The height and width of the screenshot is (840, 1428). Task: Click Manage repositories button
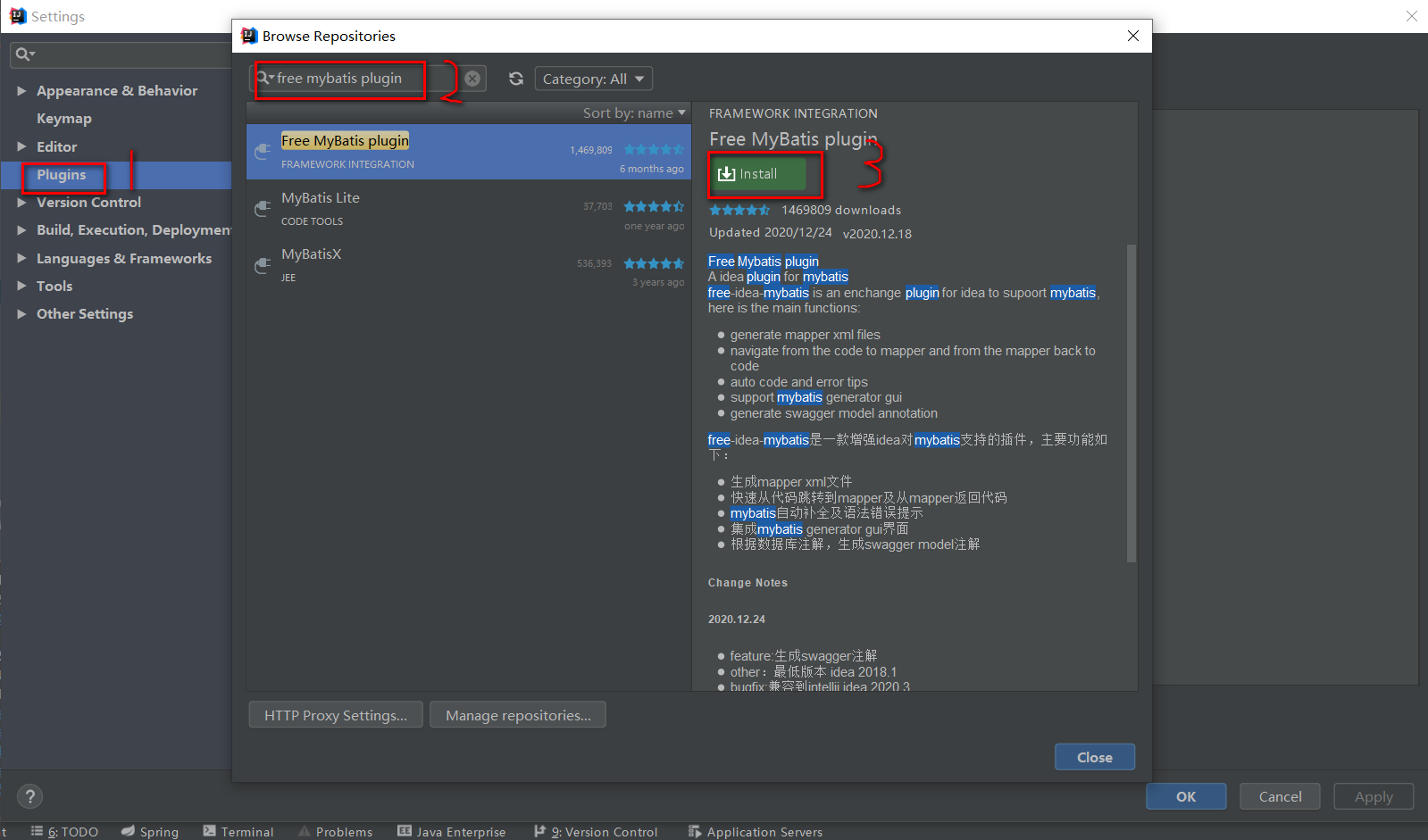[x=518, y=715]
